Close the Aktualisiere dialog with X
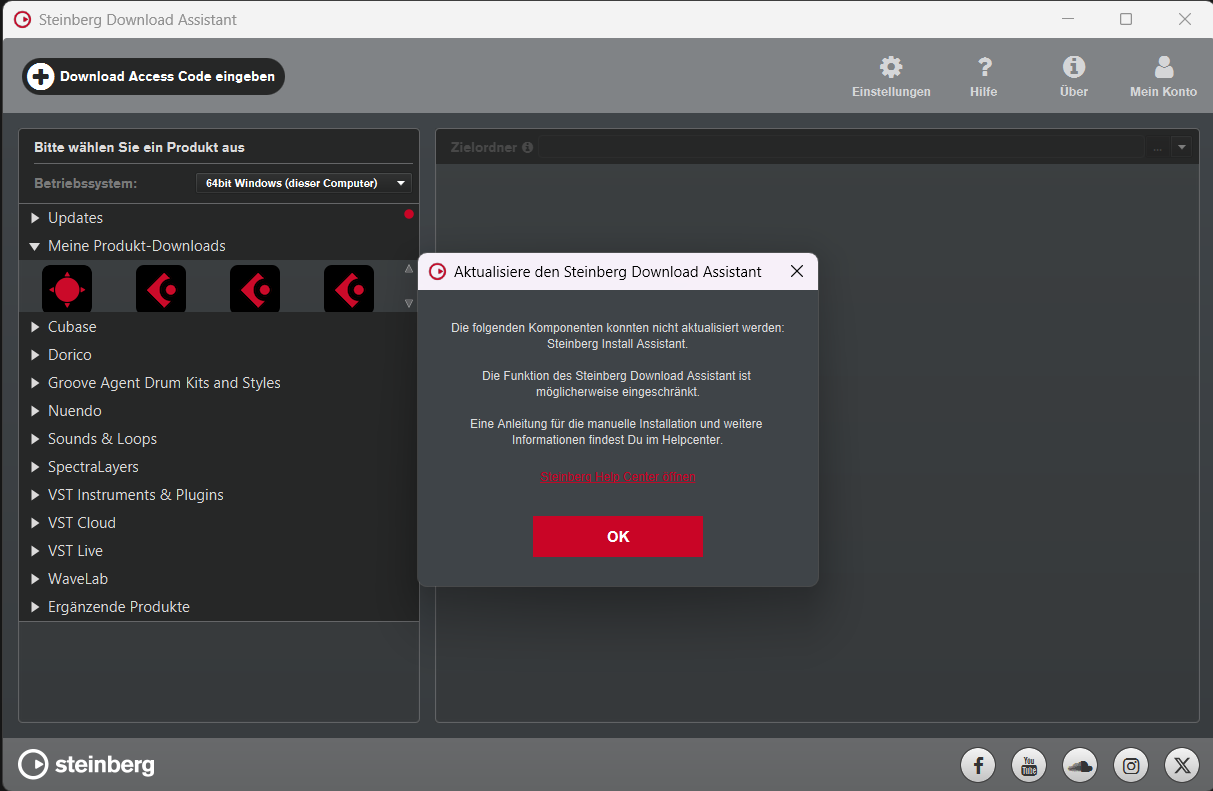The width and height of the screenshot is (1213, 791). tap(797, 272)
